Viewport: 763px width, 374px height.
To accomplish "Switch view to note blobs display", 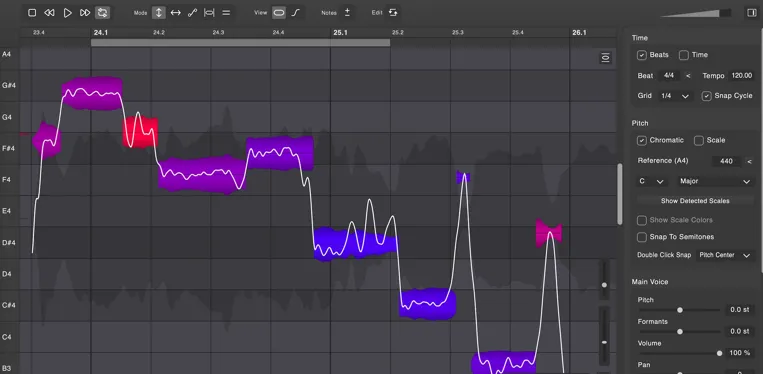I will pos(279,13).
